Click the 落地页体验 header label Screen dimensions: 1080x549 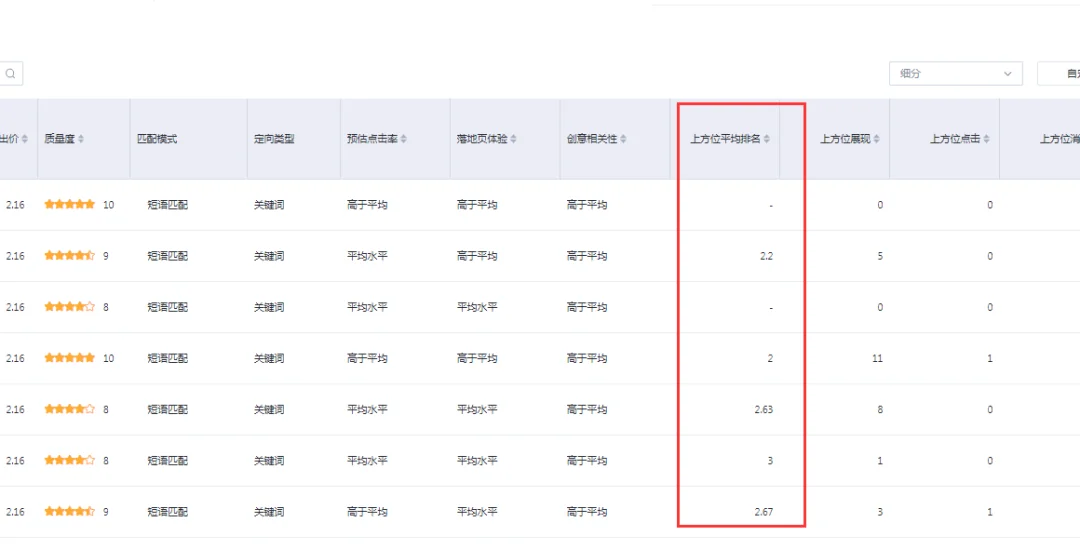coord(482,139)
